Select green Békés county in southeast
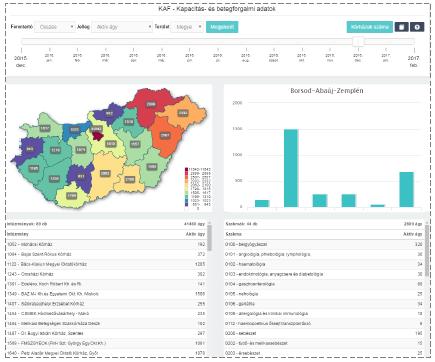The image size is (435, 362). (x=152, y=166)
